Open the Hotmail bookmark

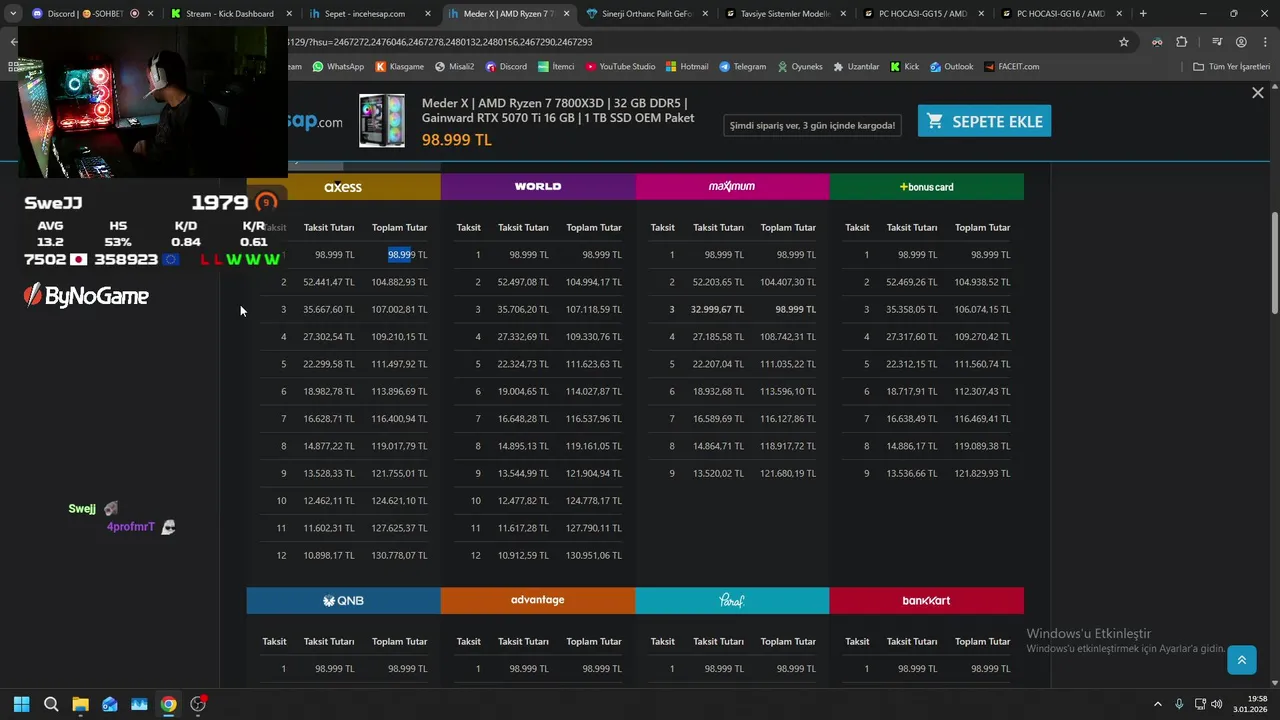pyautogui.click(x=687, y=66)
